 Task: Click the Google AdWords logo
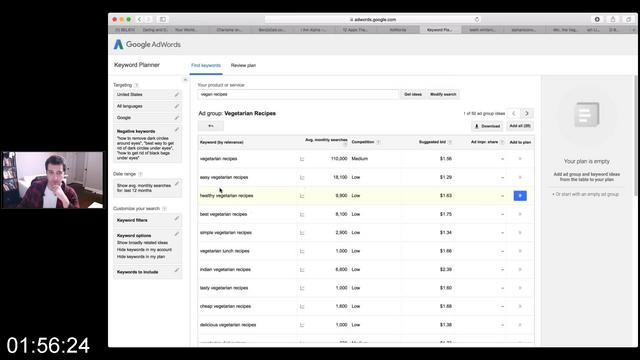tap(147, 44)
